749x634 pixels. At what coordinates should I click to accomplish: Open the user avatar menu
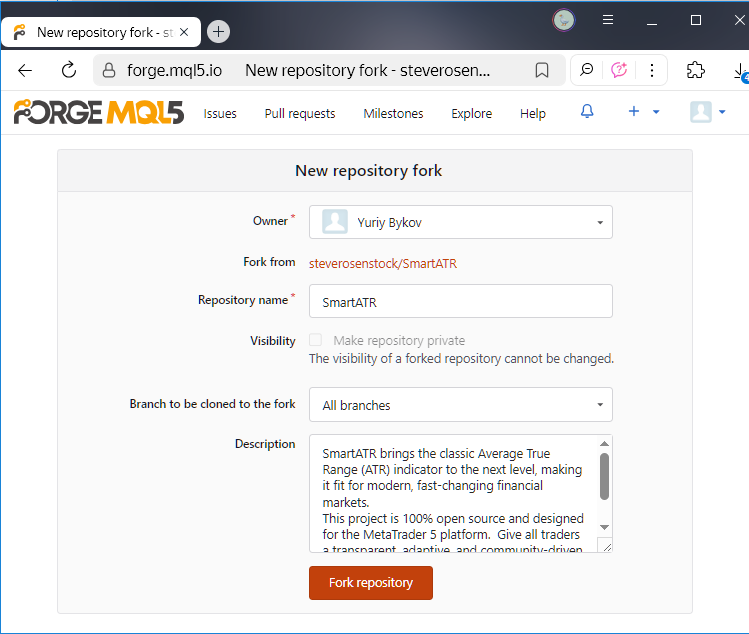point(701,112)
